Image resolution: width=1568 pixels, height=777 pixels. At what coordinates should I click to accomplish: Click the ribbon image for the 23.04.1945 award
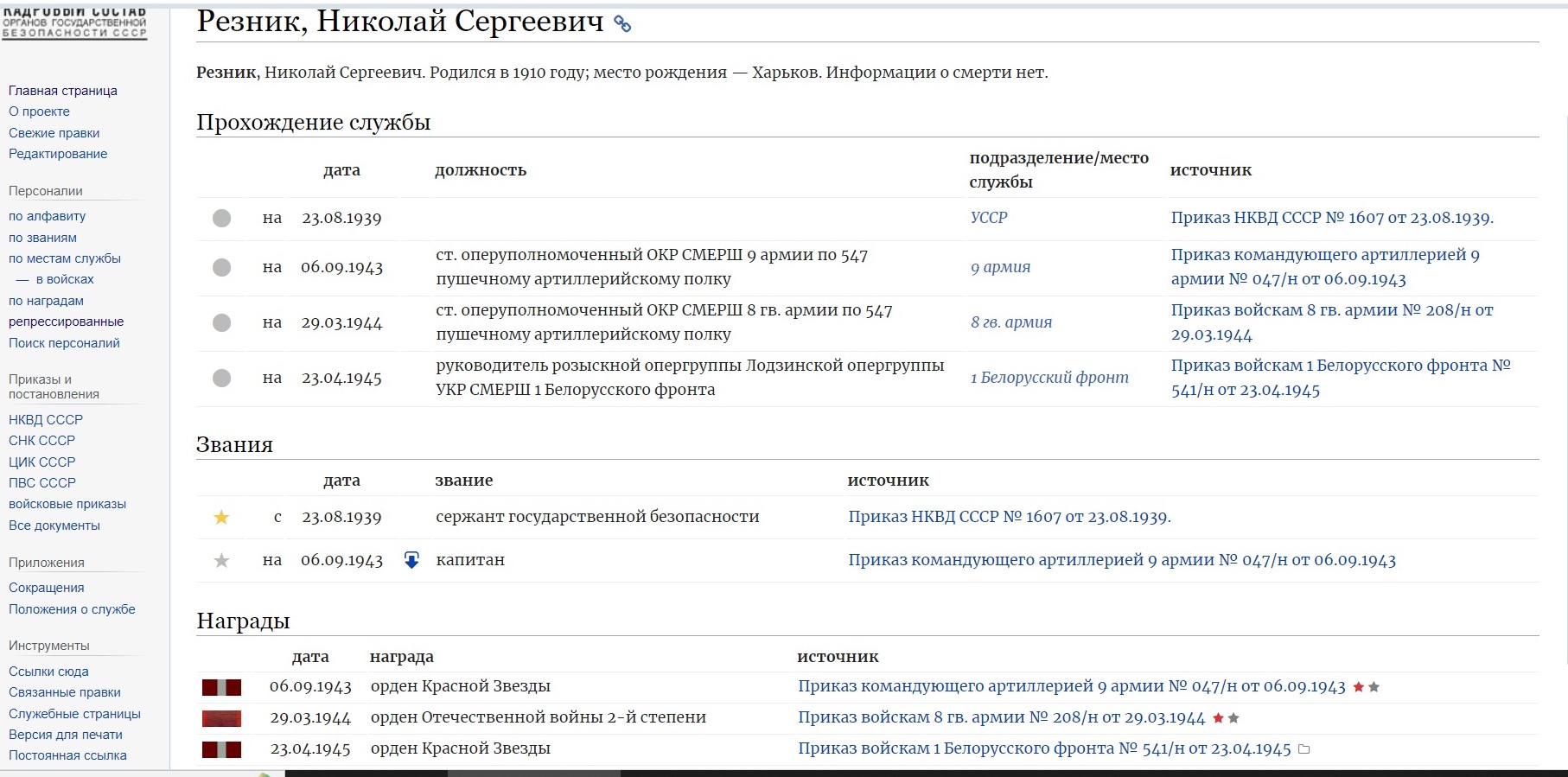[x=221, y=749]
